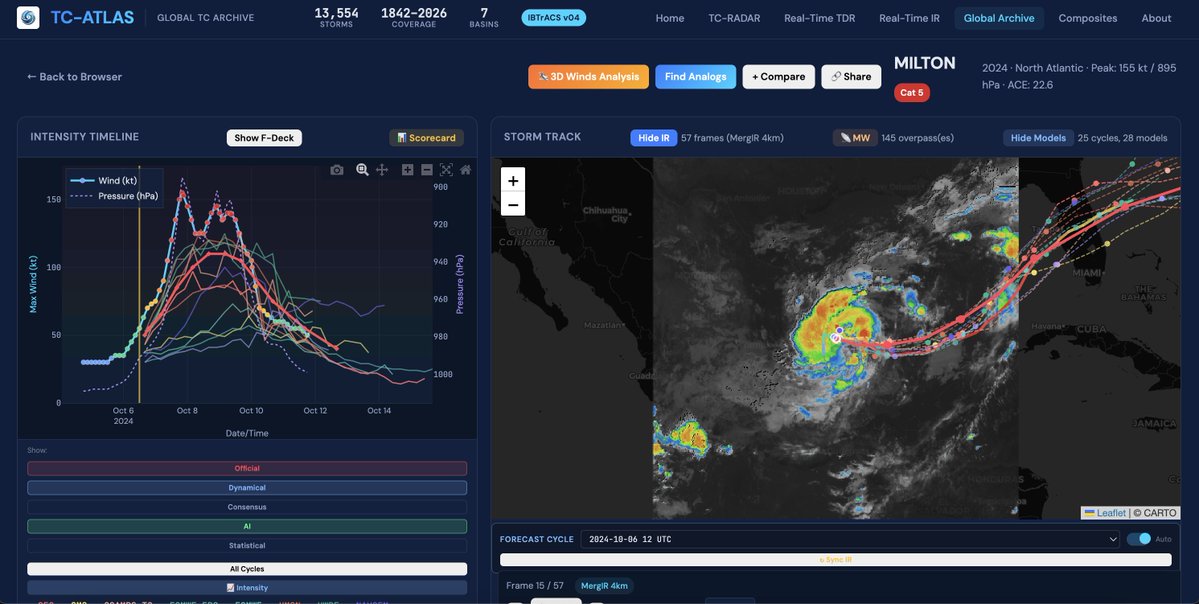1199x604 pixels.
Task: Click the TC-ATLAS hurricane logo icon
Action: click(28, 18)
